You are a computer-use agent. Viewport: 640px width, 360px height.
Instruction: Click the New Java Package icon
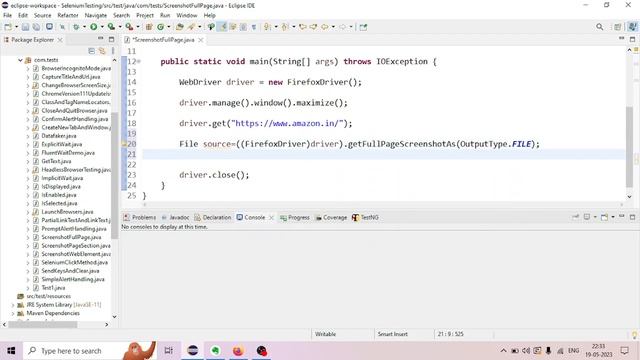(149, 27)
